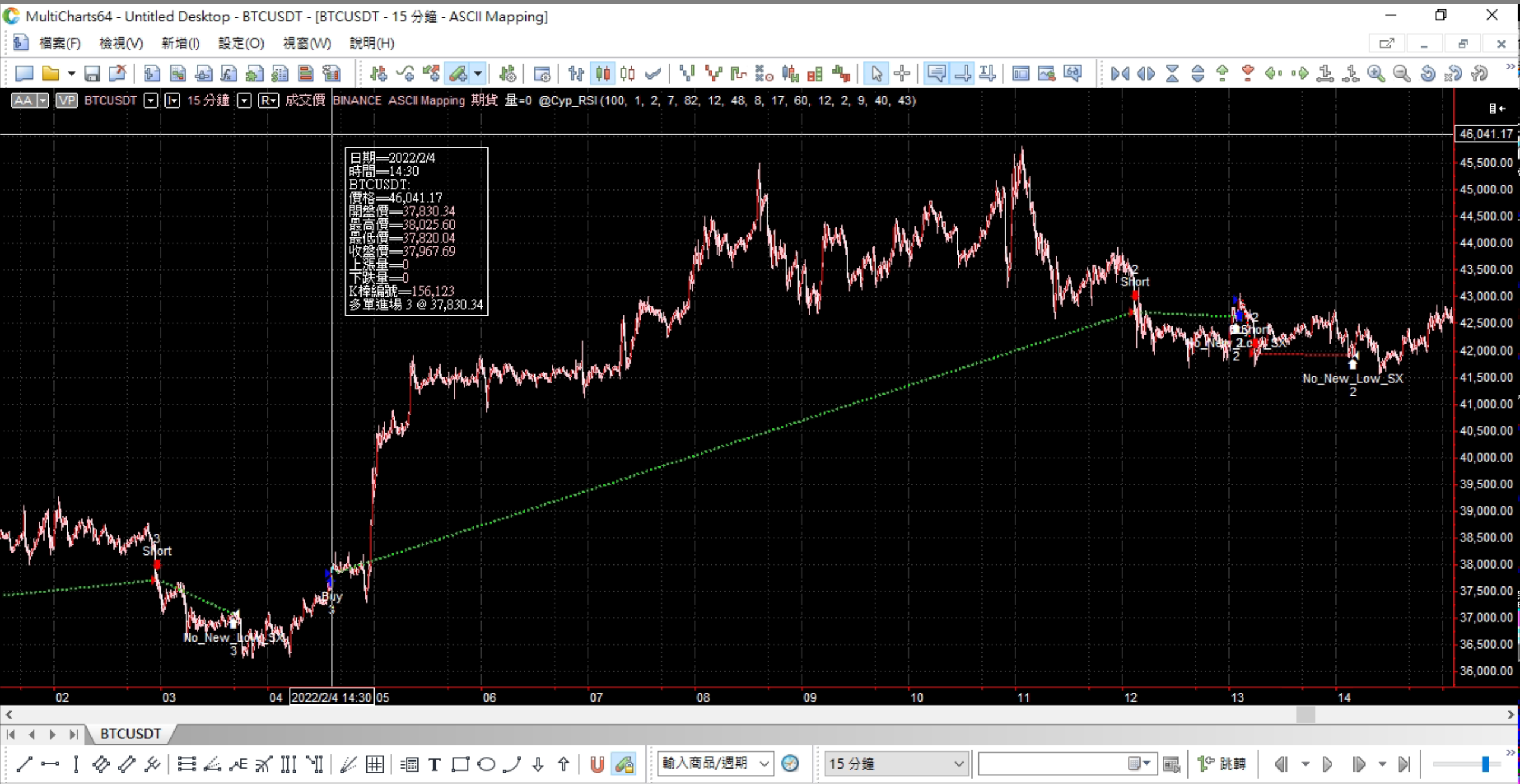
Task: Click the Save workspace floppy disk icon
Action: [x=91, y=74]
